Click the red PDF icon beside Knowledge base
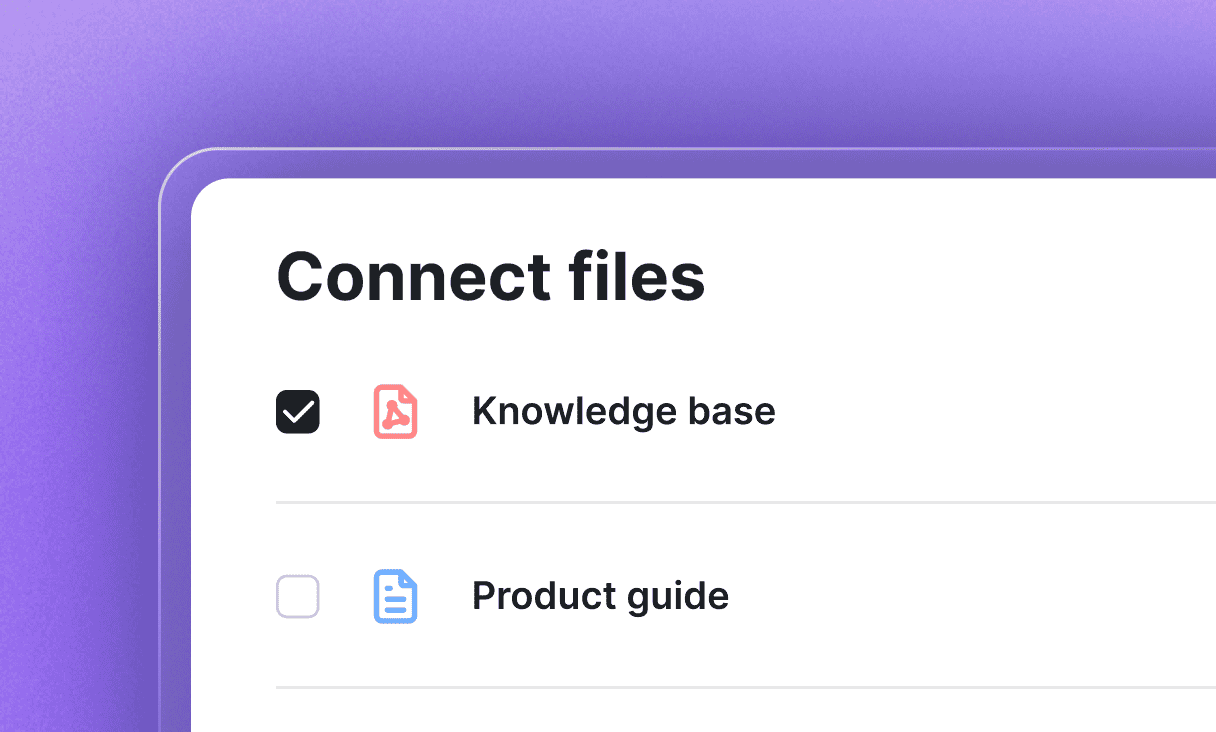Screen dimensions: 1216x732 pos(395,411)
